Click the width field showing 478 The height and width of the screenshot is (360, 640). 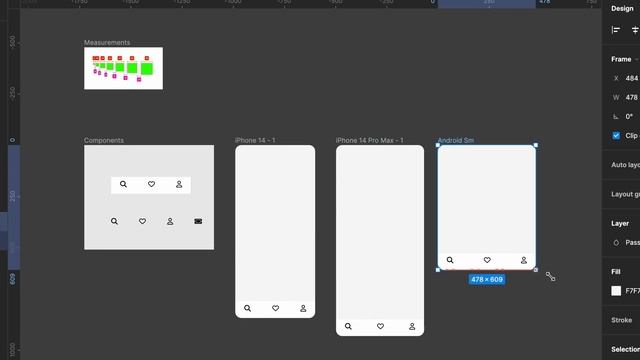point(631,97)
